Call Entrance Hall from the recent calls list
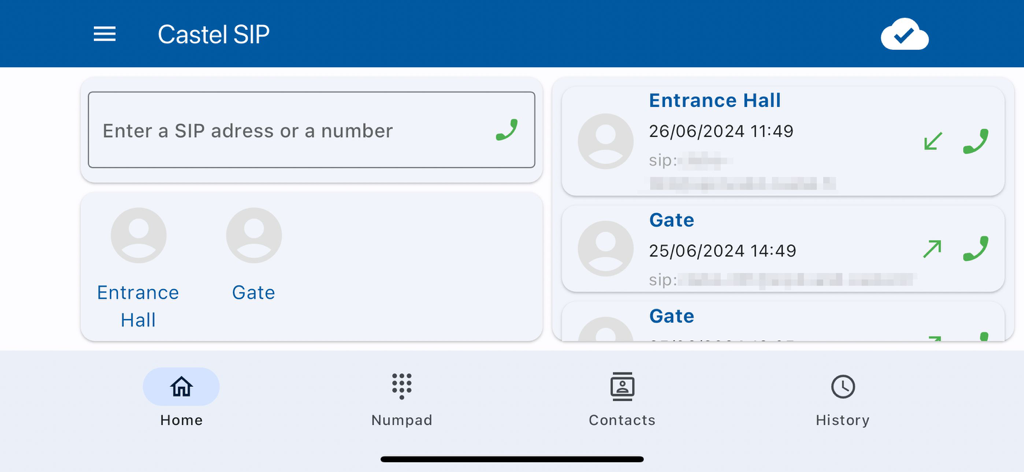Image resolution: width=1024 pixels, height=472 pixels. click(975, 141)
